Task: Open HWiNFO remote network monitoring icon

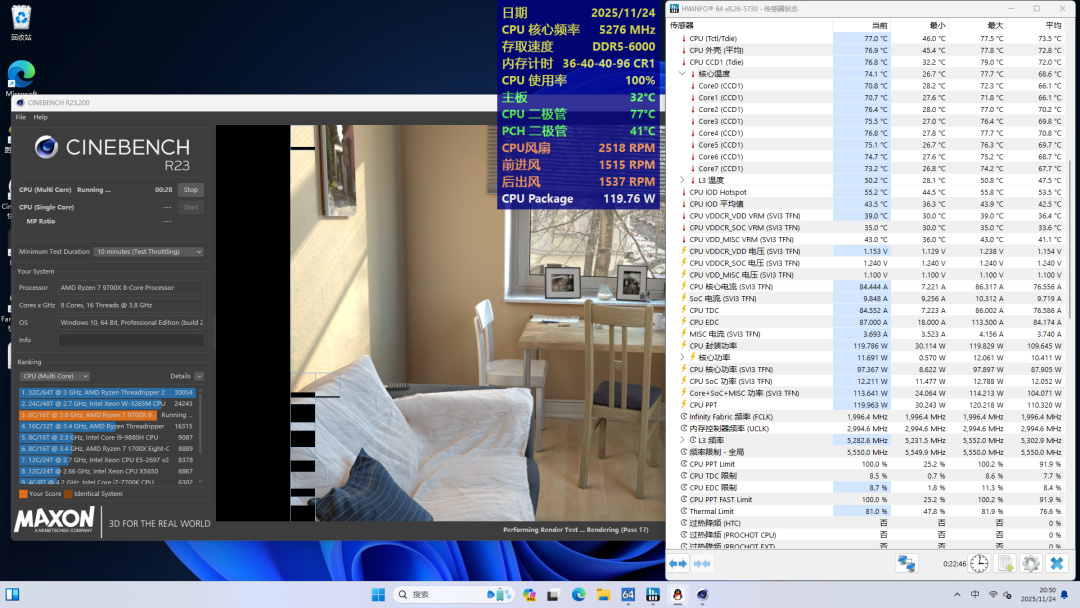Action: click(x=906, y=563)
